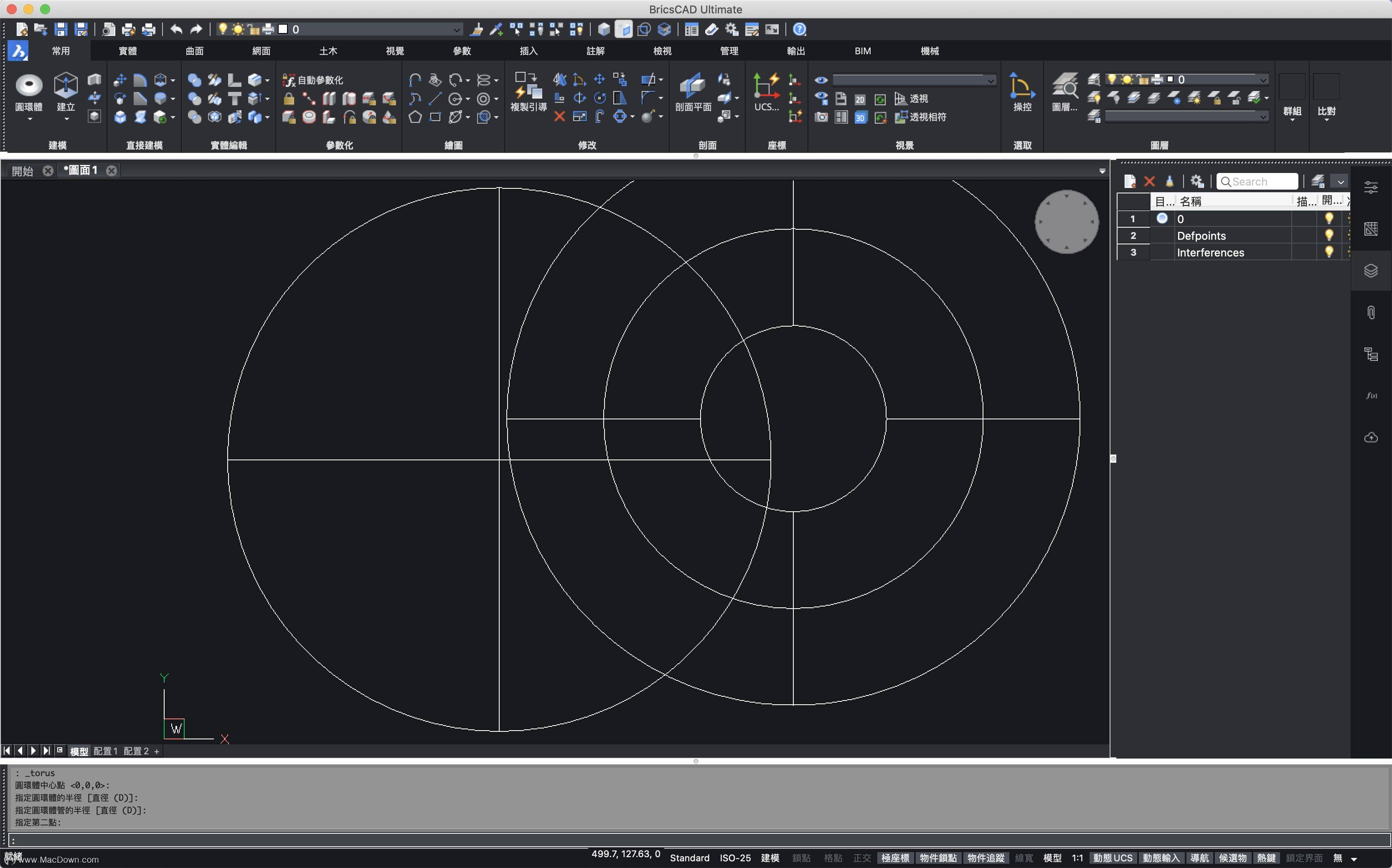Open the 配置1 layout tab
This screenshot has height=868, width=1392.
(x=105, y=751)
